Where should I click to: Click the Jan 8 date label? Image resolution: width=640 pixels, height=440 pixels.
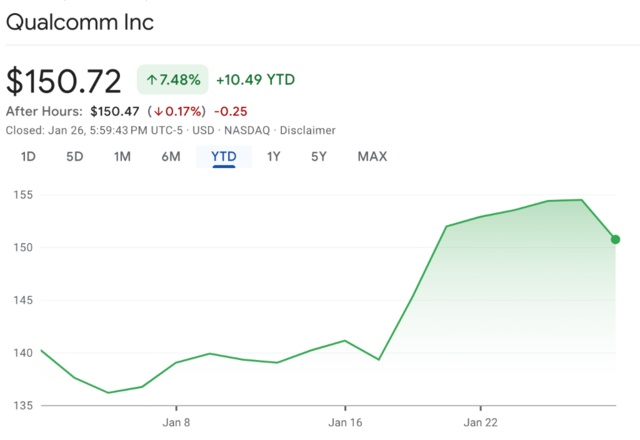click(176, 421)
